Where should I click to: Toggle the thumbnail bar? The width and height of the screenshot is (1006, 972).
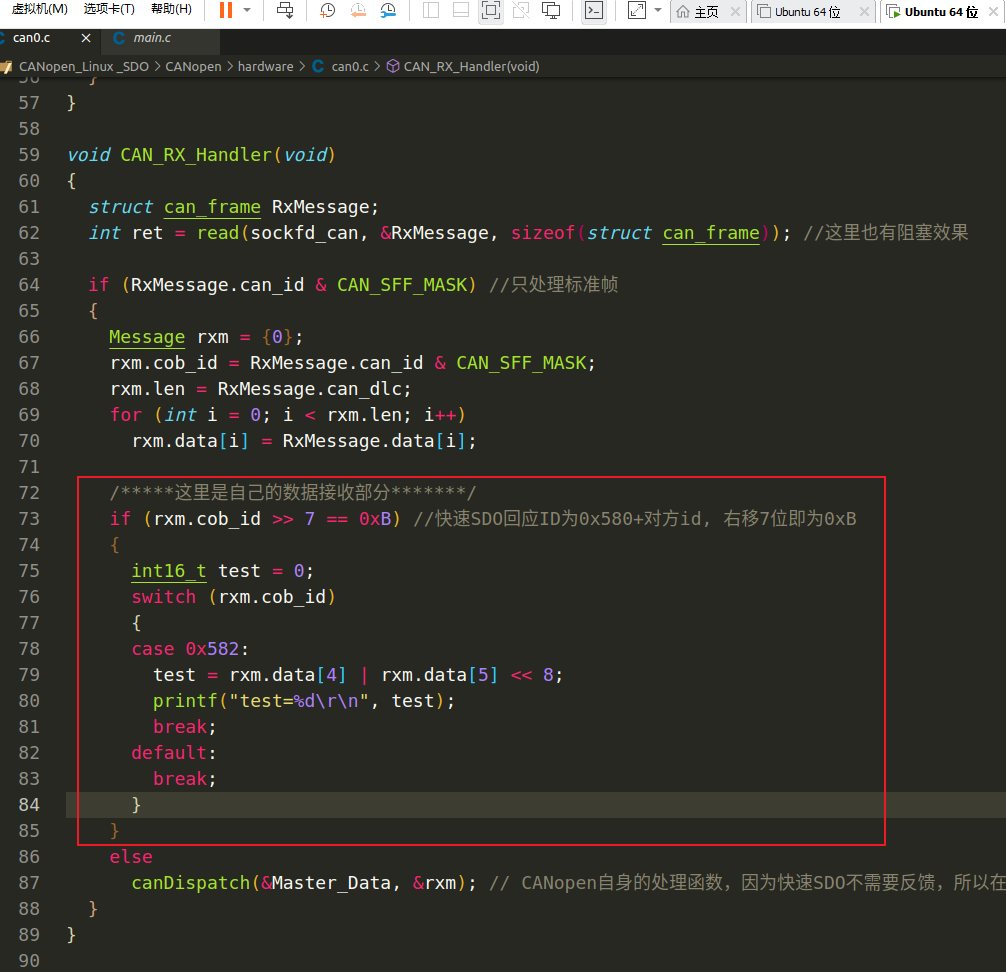click(460, 11)
